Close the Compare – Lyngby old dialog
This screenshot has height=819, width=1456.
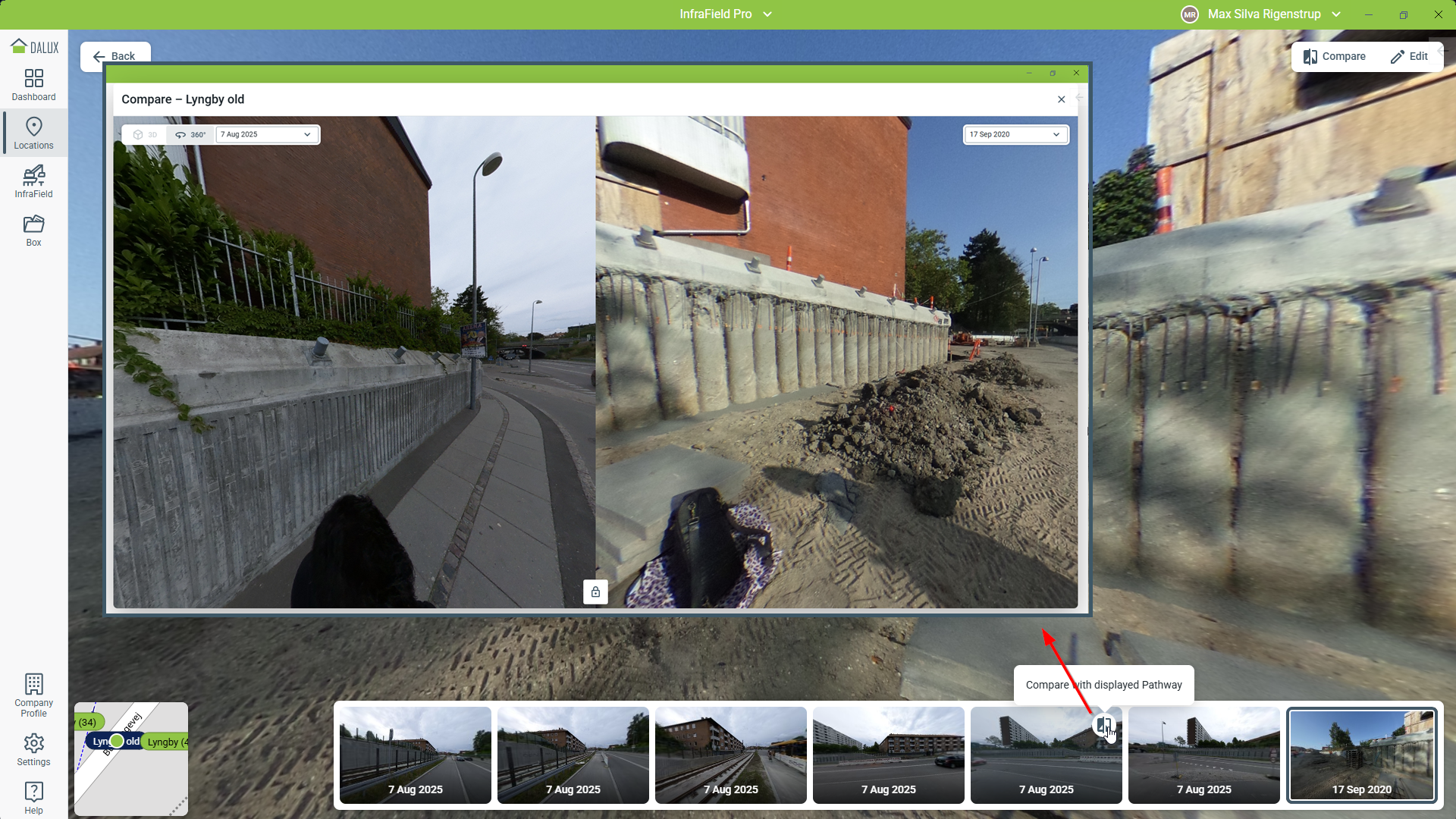(1061, 99)
